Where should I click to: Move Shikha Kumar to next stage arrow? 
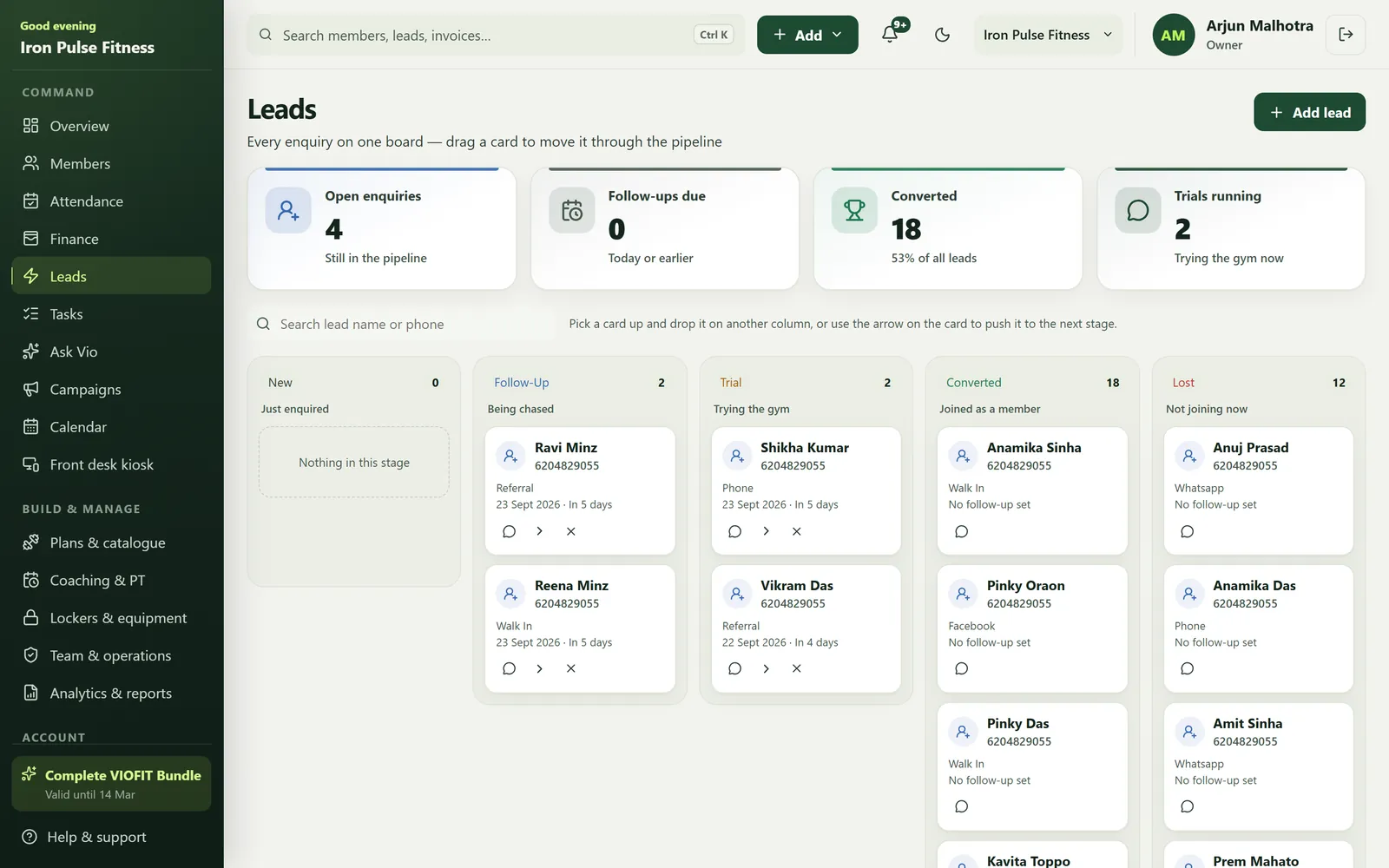766,531
